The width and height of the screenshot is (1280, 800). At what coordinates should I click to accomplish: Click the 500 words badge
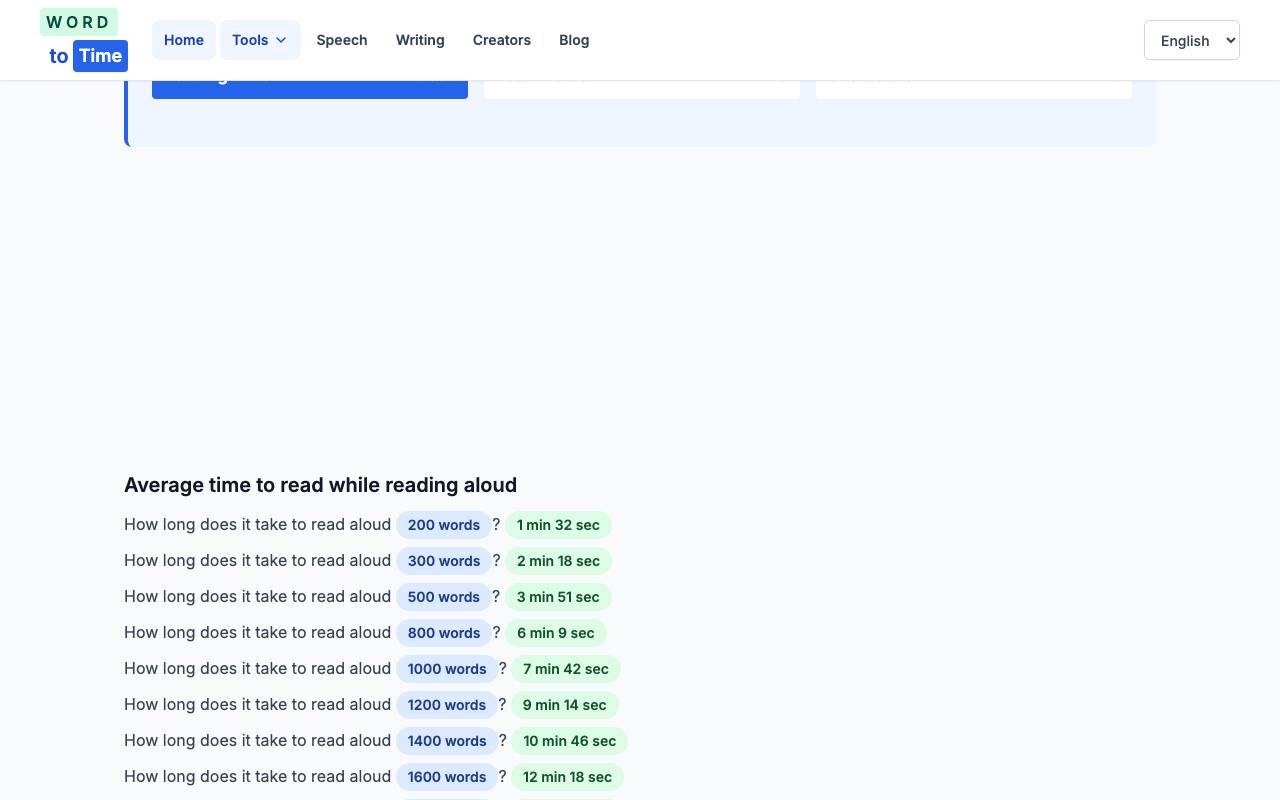444,597
